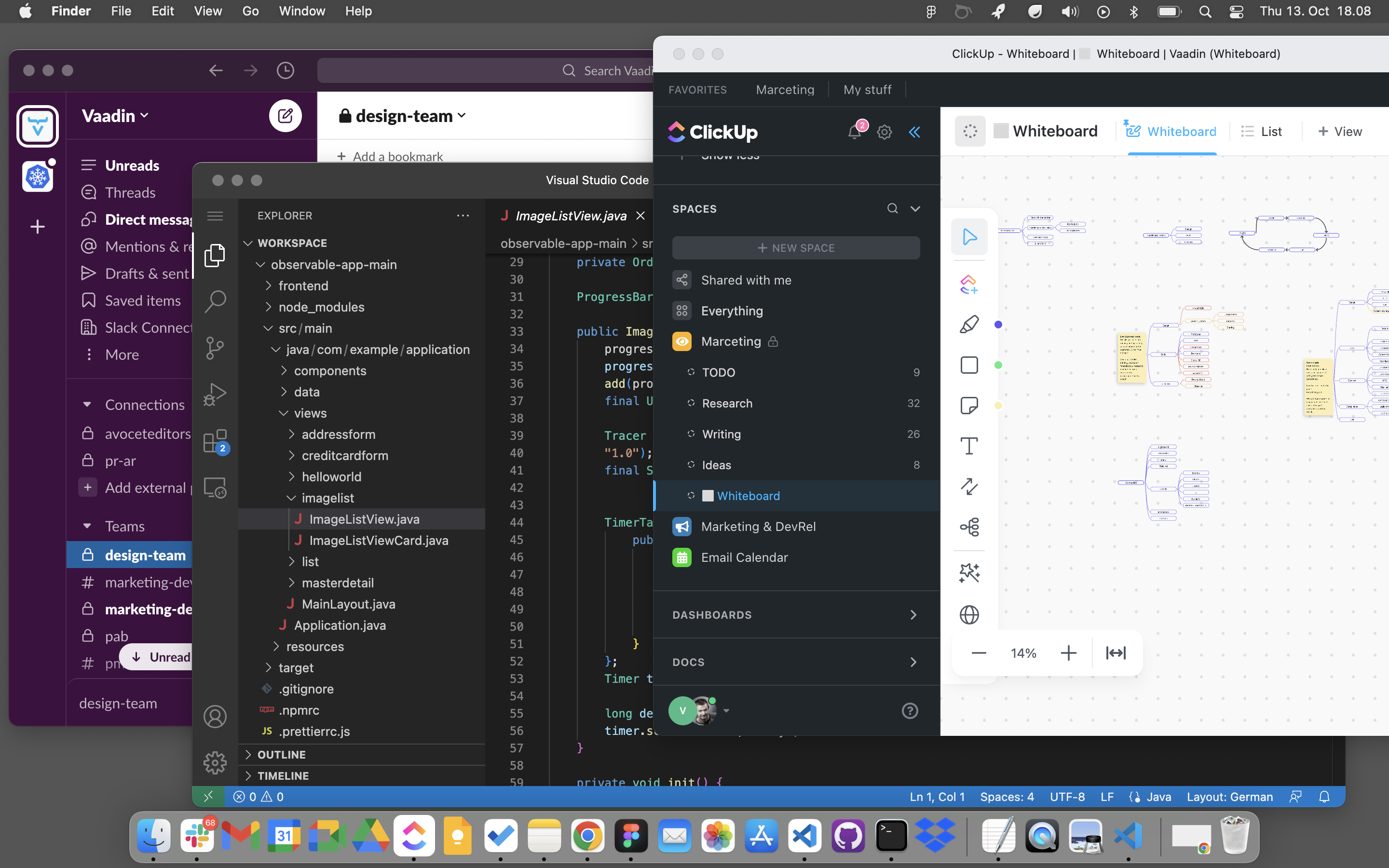Open ClickUp help question mark

[910, 711]
